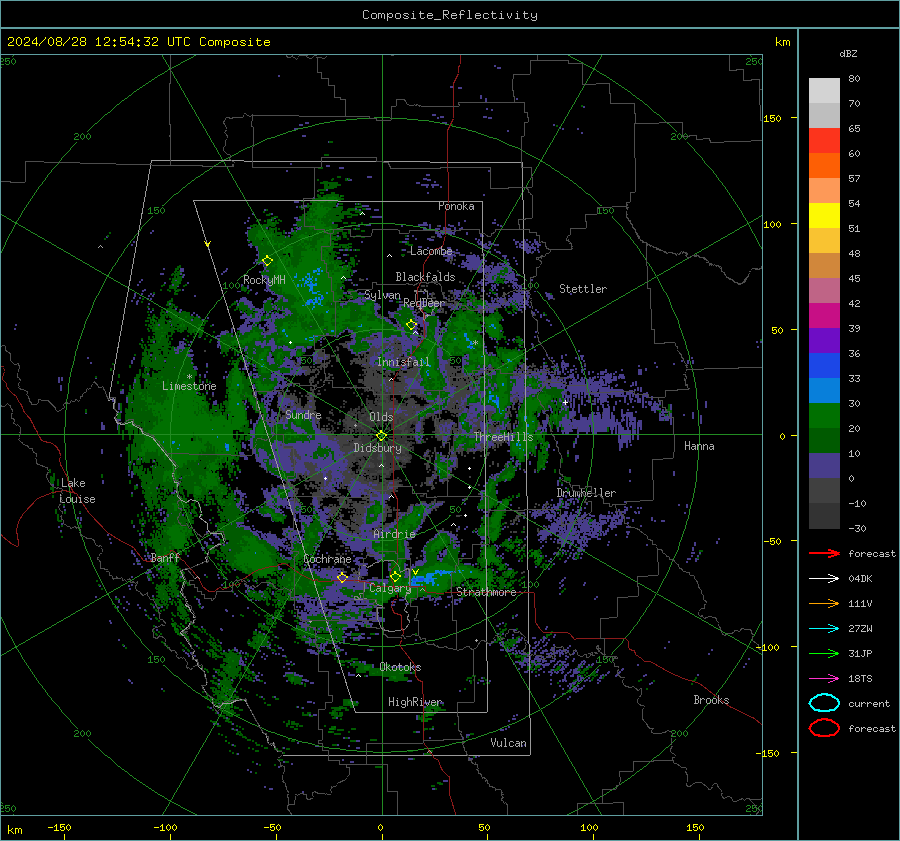Click the Drumheller label
Screen dimensions: 900x841
[x=586, y=493]
